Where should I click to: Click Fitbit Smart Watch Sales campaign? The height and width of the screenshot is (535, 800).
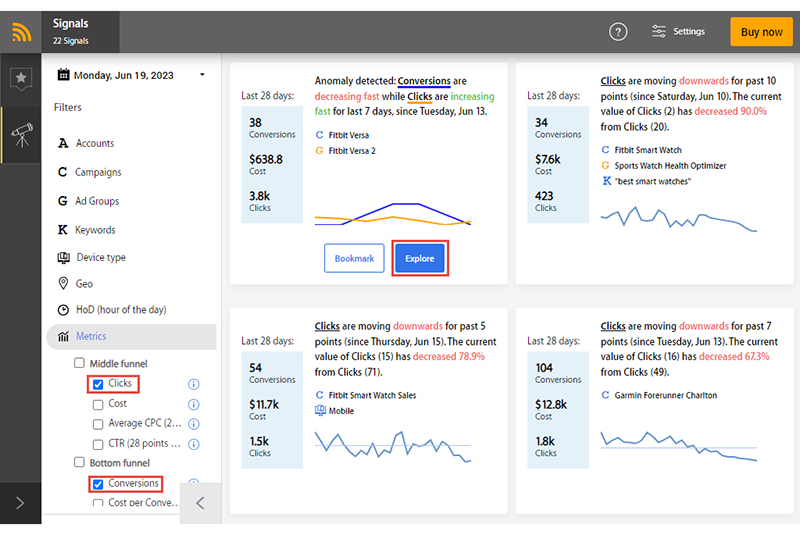point(372,395)
